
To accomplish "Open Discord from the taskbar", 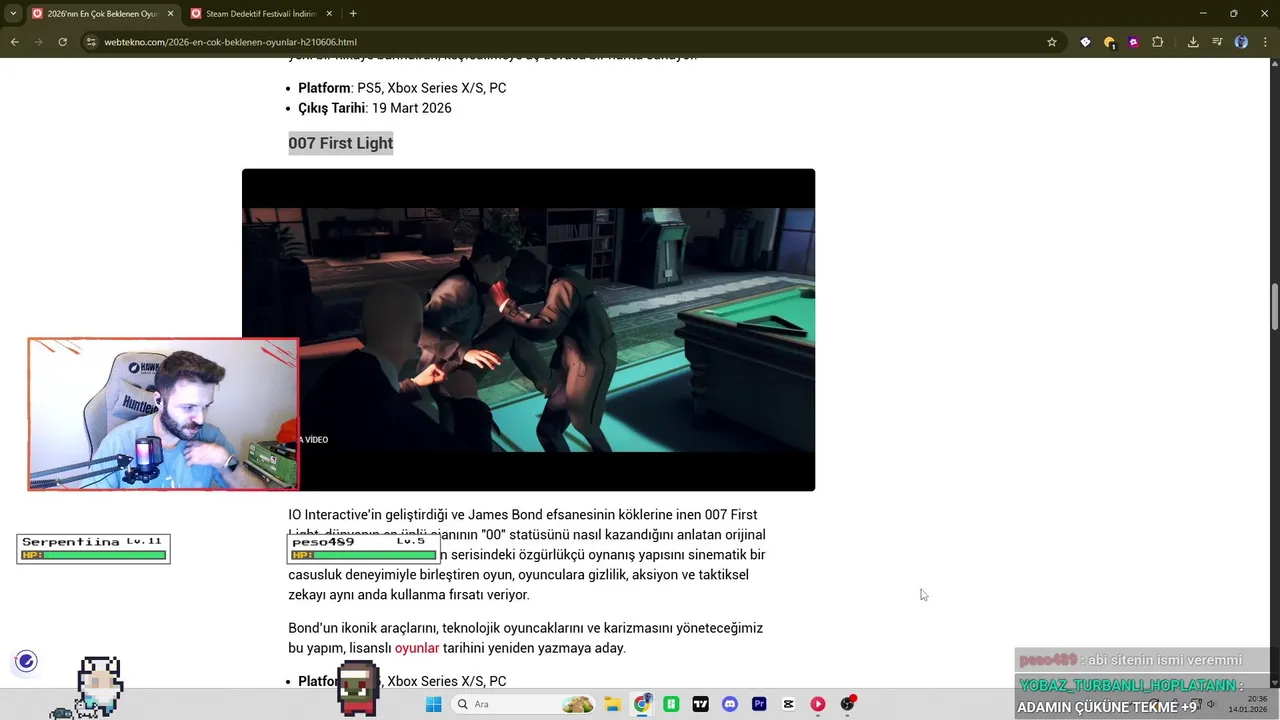I will click(x=730, y=704).
